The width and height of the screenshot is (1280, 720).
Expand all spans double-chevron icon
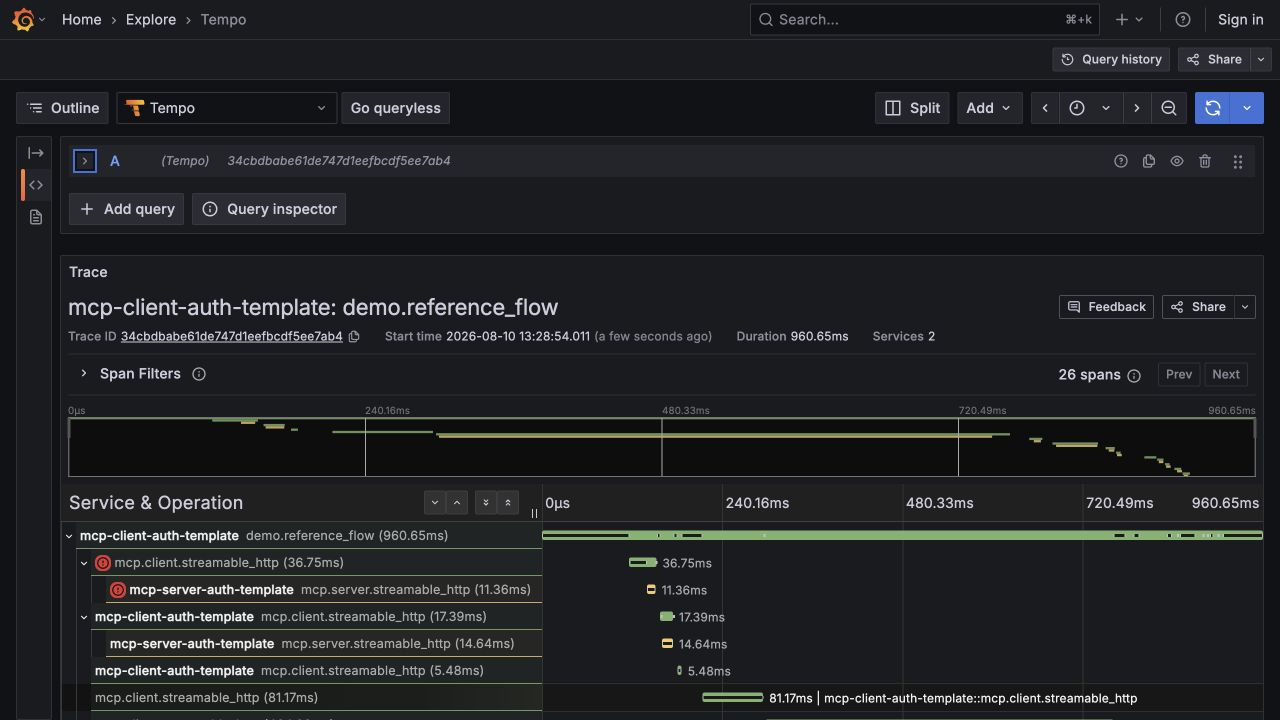click(x=485, y=503)
